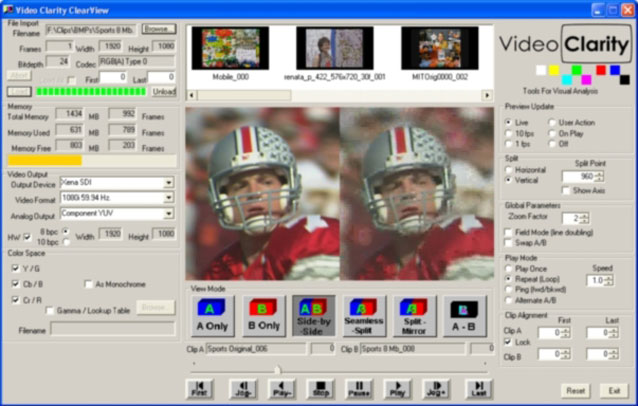Screen dimensions: 638x406
Task: Click the Unload button
Action: coord(164,92)
